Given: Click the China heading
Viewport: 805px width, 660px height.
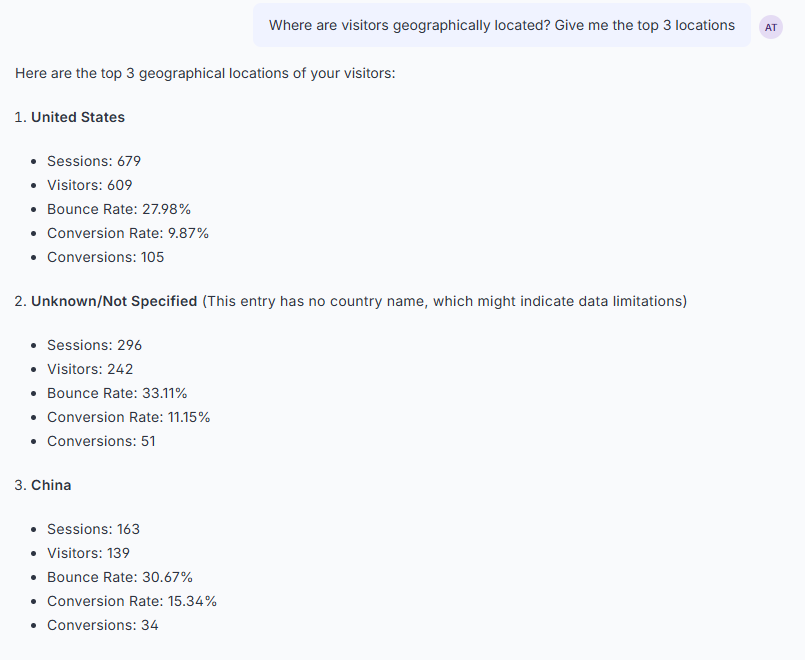Looking at the screenshot, I should [51, 485].
